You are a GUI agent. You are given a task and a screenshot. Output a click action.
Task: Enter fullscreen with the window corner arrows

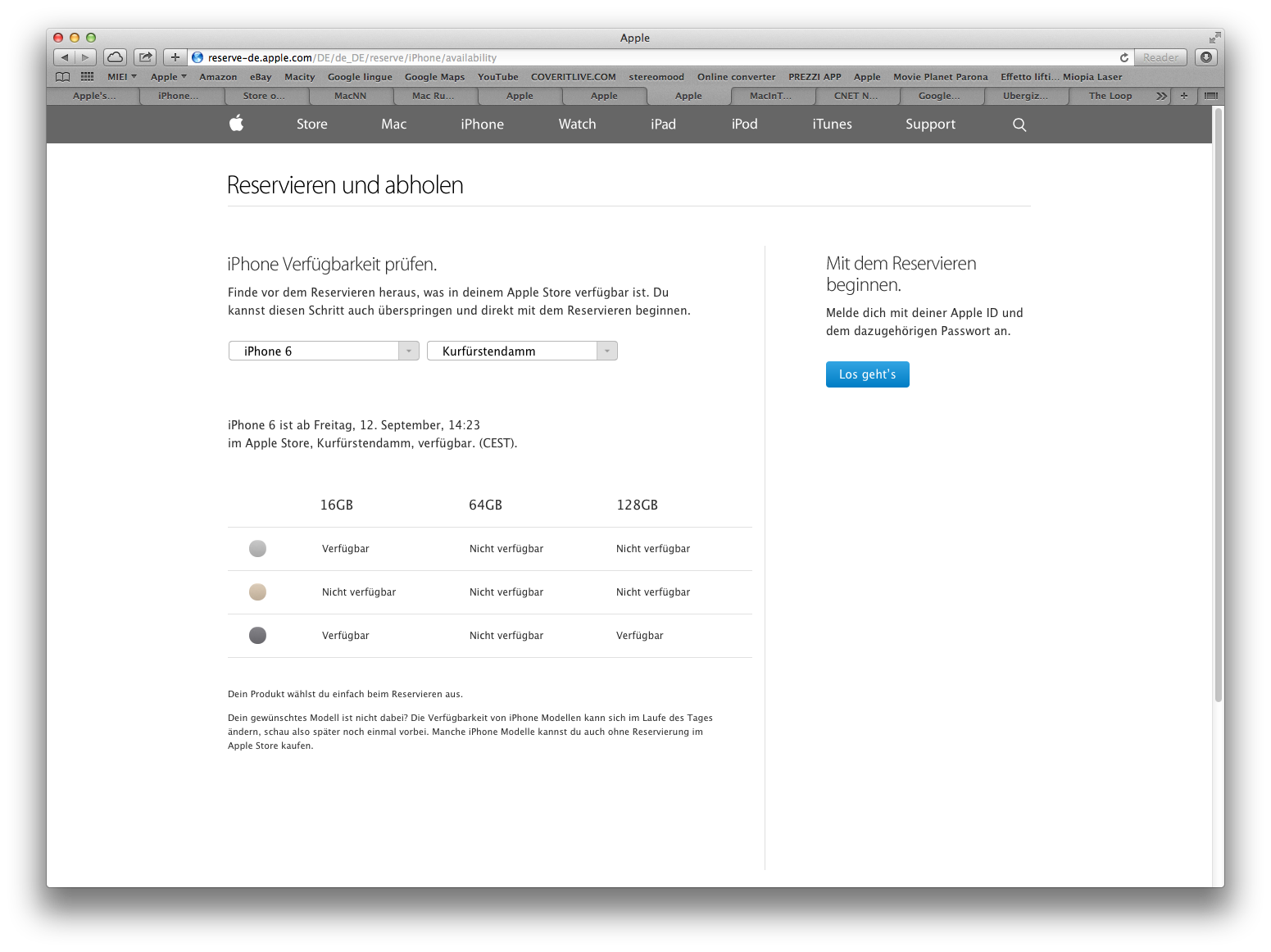coord(1214,38)
